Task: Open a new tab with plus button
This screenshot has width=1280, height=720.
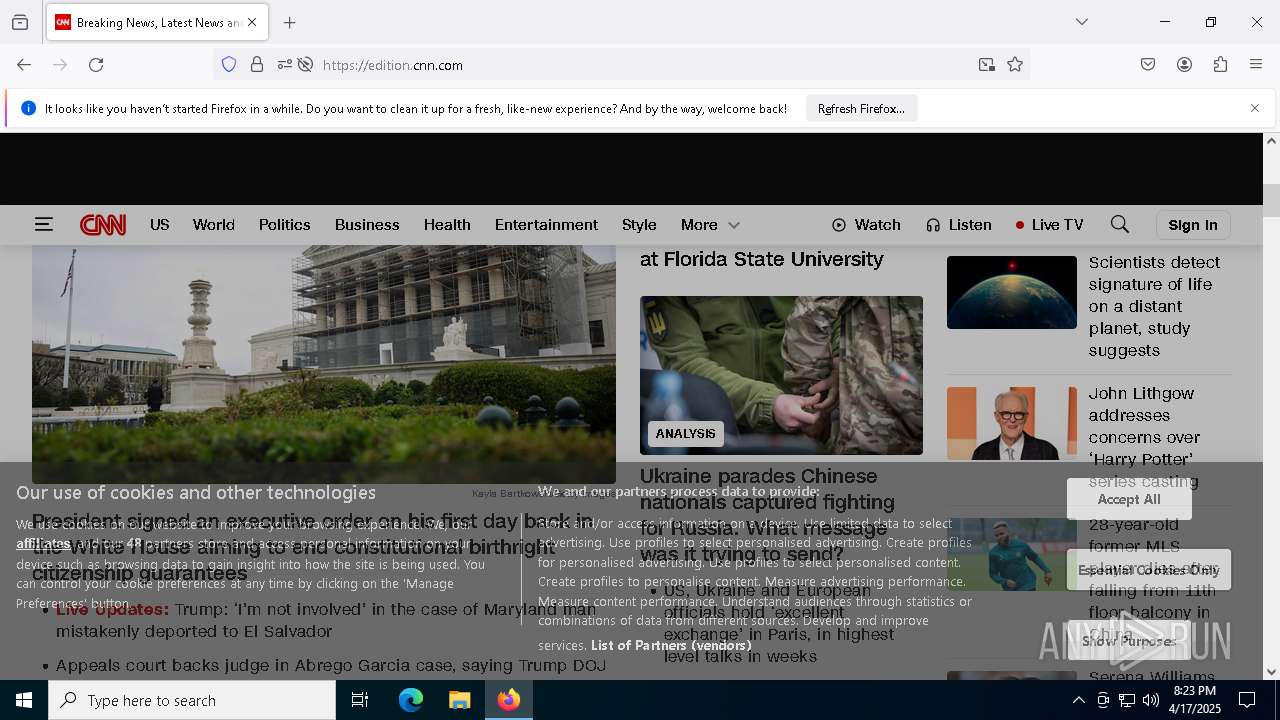Action: [x=290, y=22]
